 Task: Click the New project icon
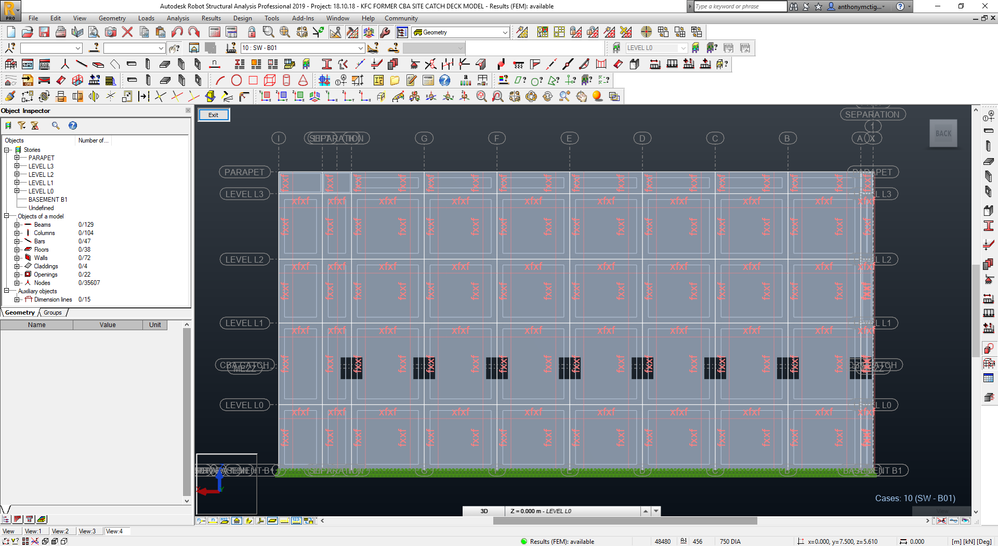[x=11, y=32]
